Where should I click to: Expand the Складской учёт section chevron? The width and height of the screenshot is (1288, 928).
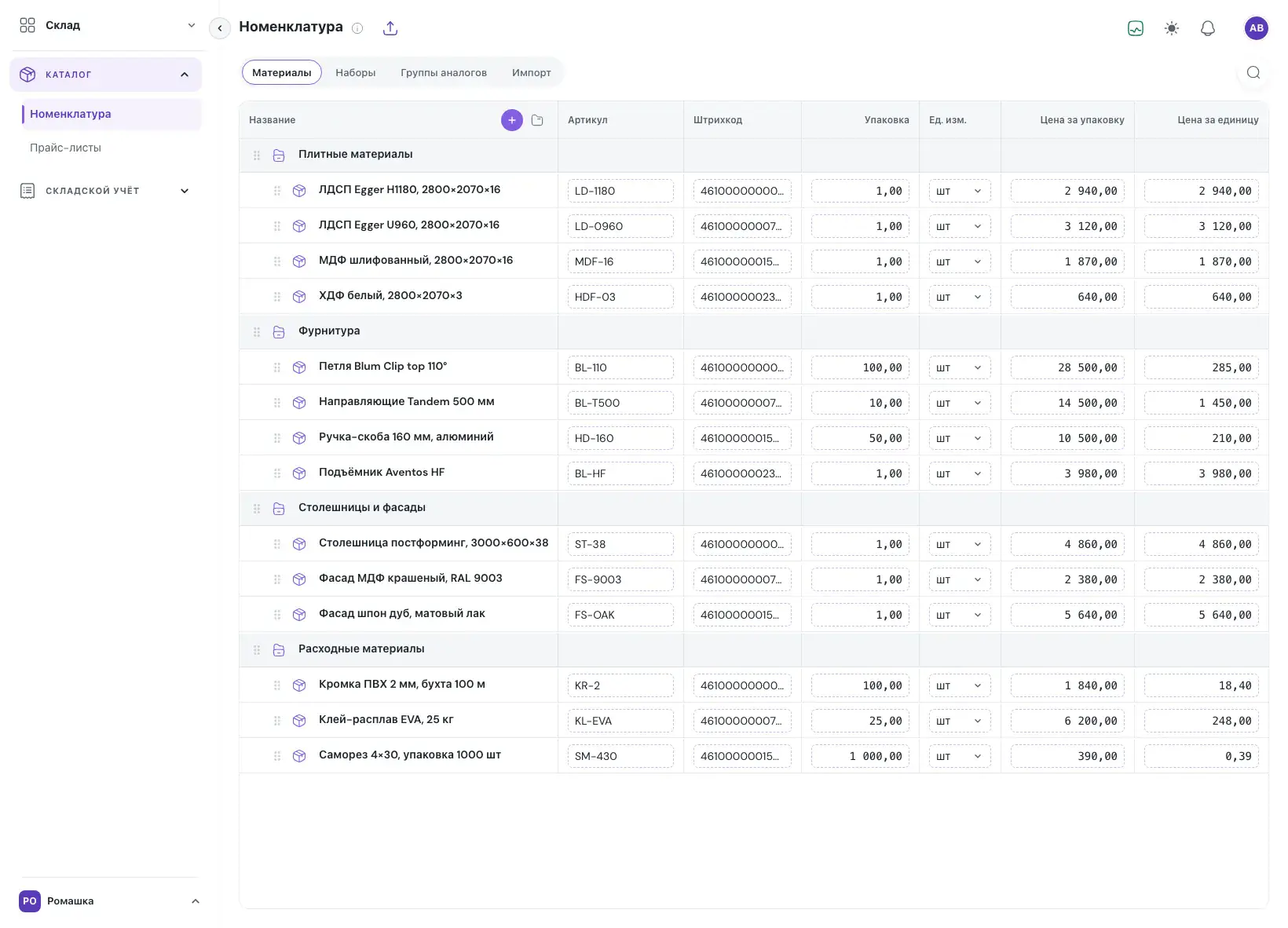pyautogui.click(x=185, y=191)
